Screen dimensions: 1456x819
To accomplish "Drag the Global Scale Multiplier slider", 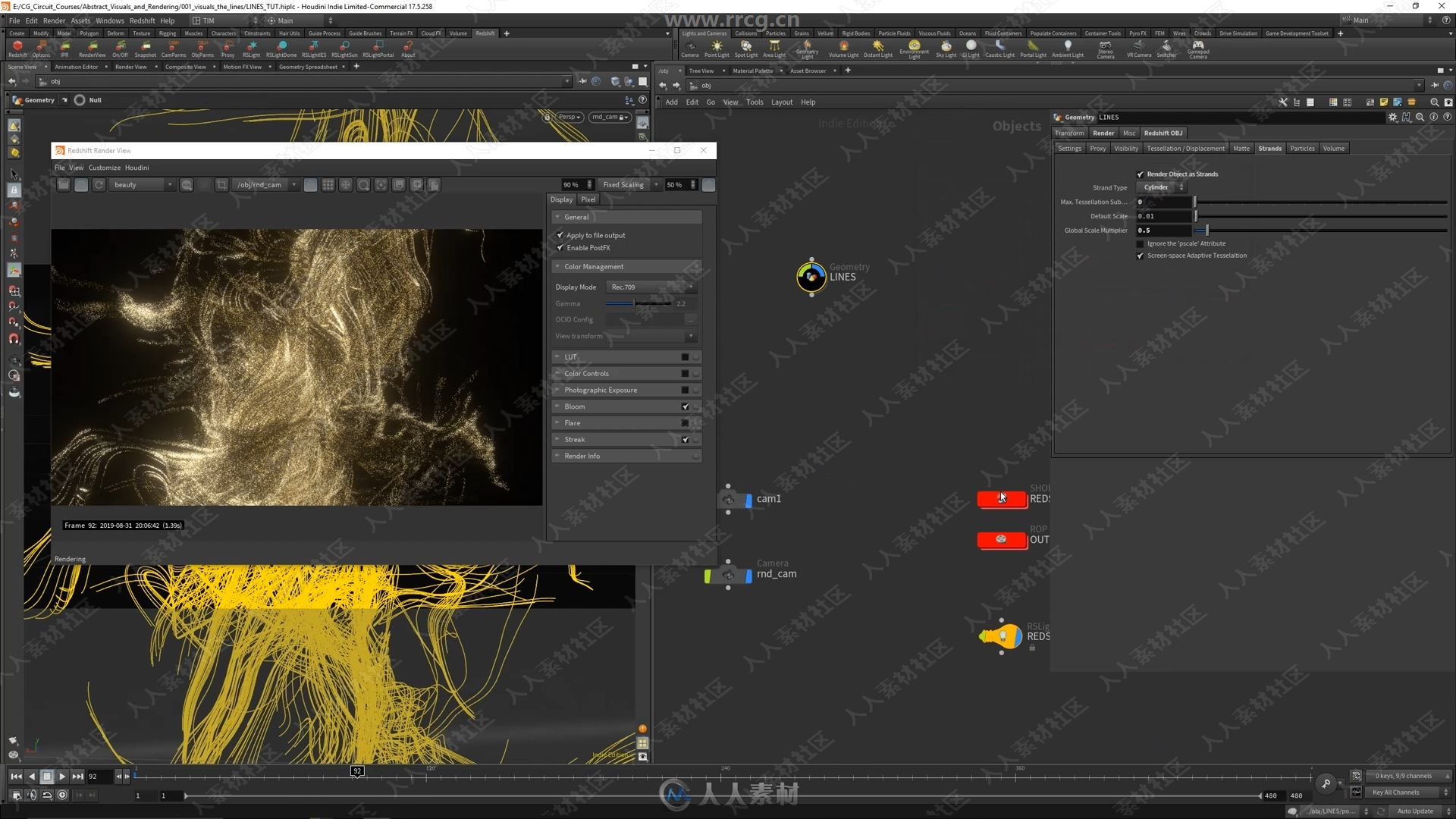I will (1205, 230).
